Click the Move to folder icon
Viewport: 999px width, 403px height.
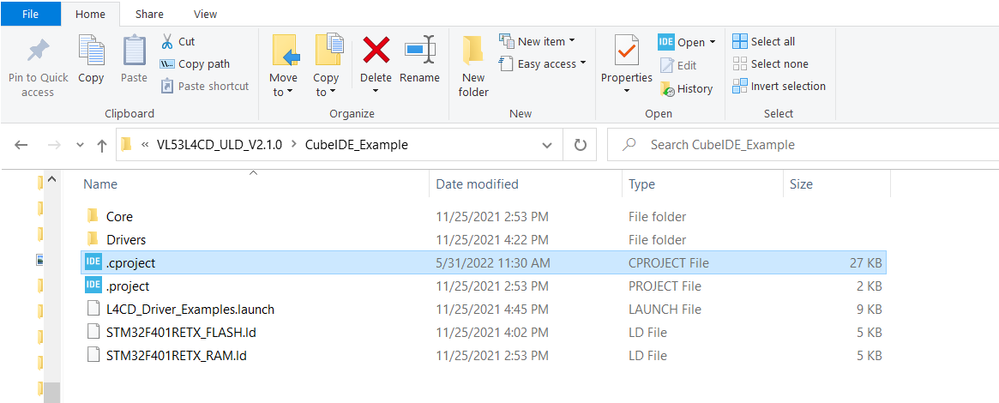284,50
